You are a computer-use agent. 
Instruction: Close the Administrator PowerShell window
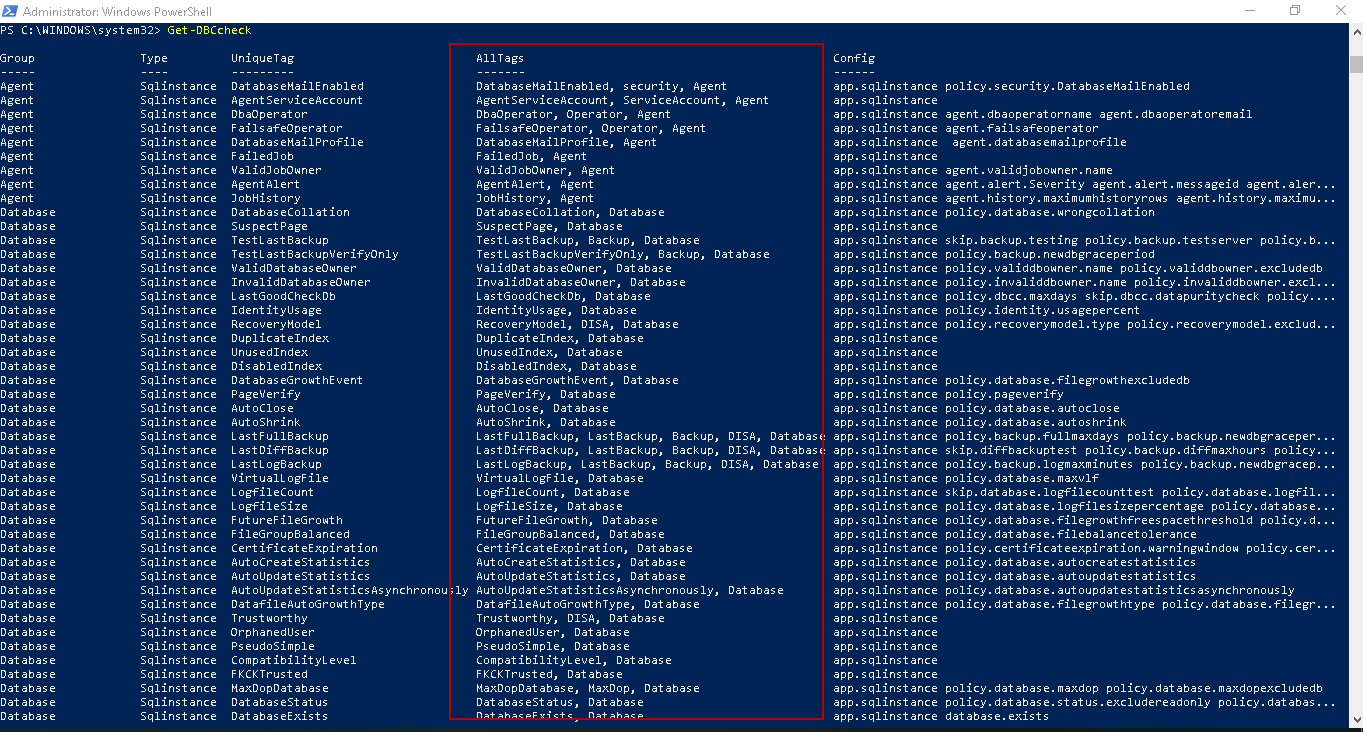pyautogui.click(x=1340, y=11)
